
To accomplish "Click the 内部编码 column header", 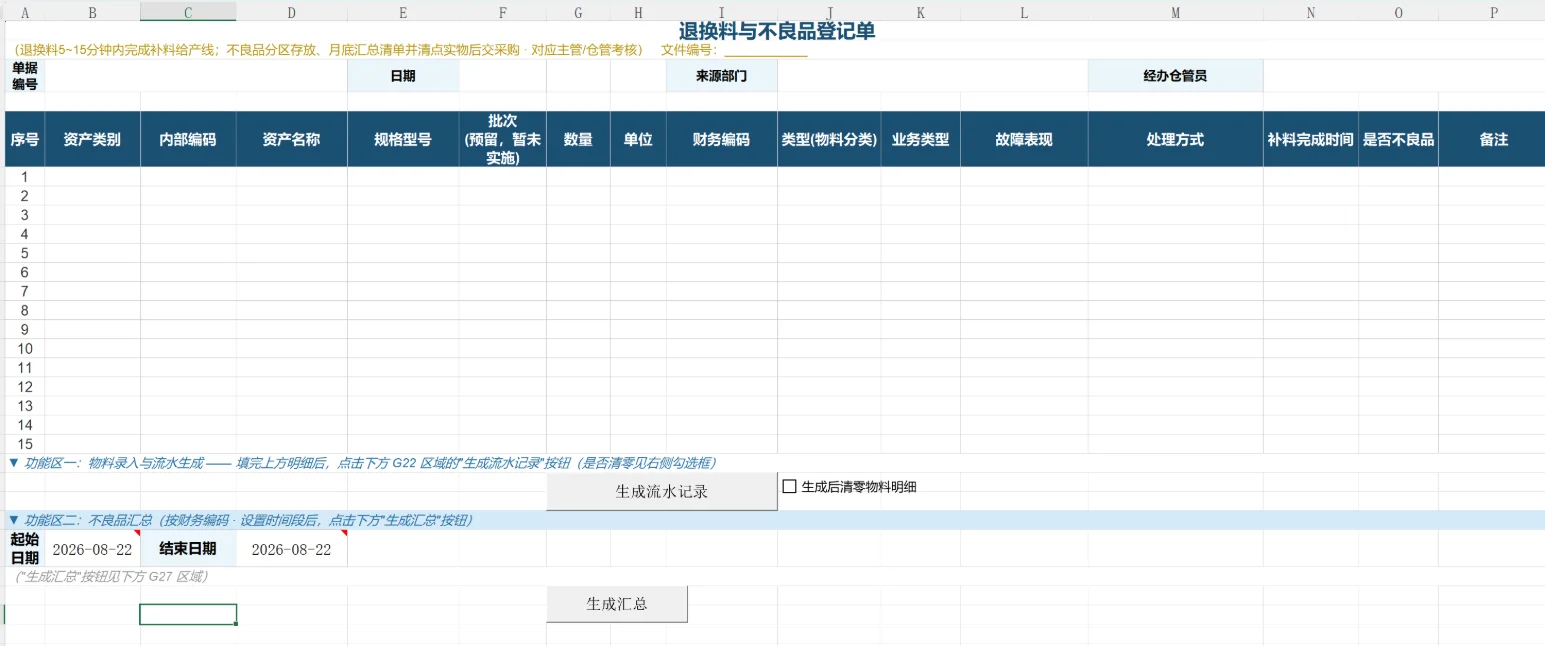I will (x=188, y=139).
